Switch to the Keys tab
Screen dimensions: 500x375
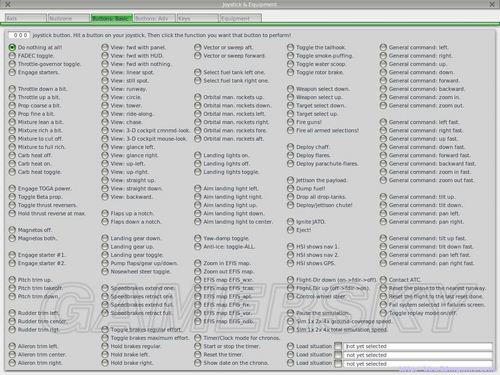click(x=198, y=18)
